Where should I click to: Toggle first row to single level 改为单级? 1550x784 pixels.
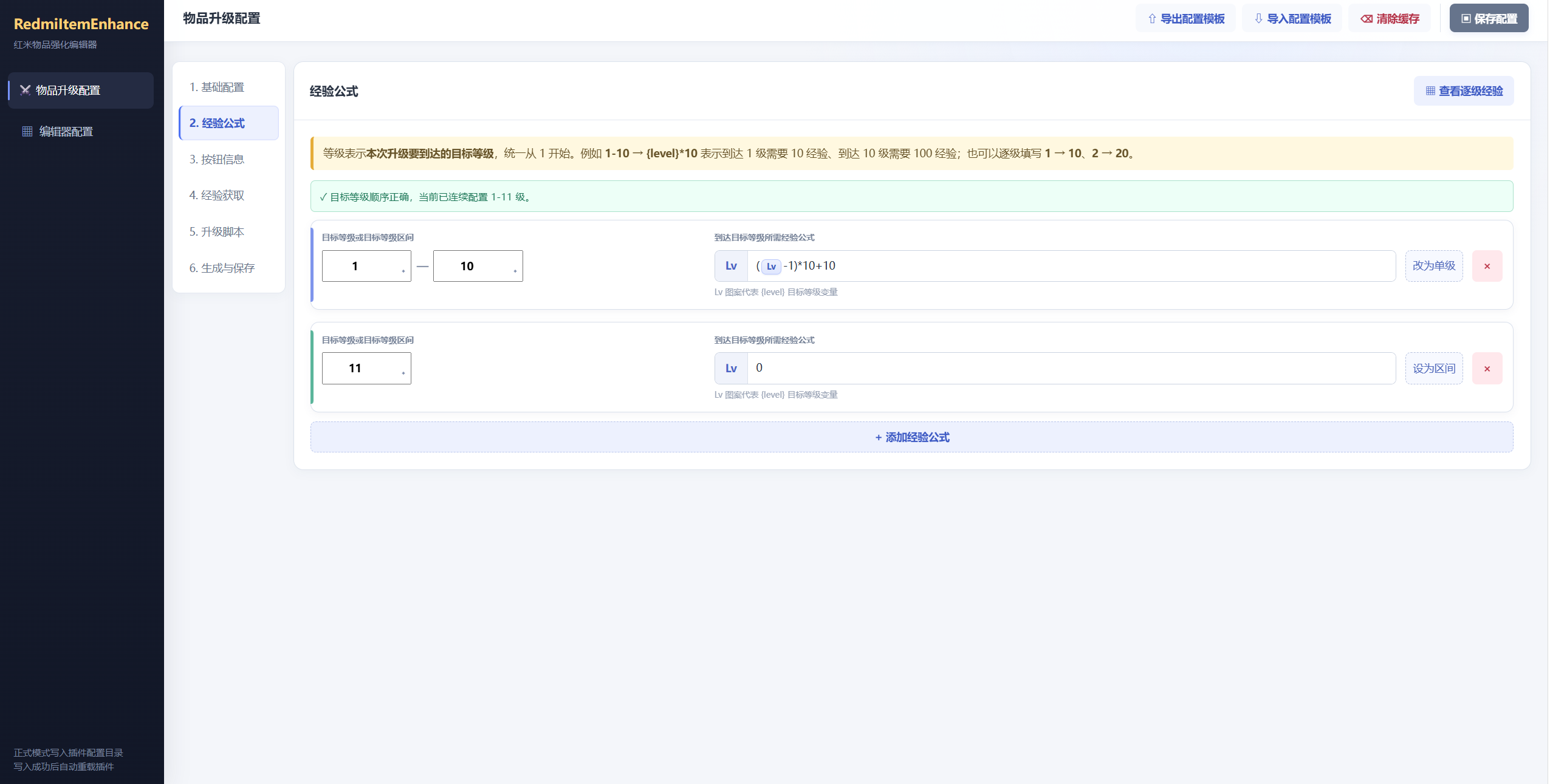click(x=1433, y=266)
